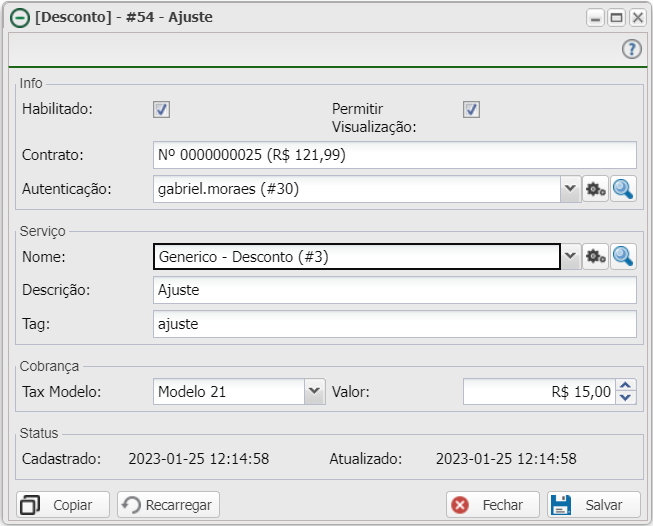Increase Valor with the up spinner arrow

coord(626,386)
